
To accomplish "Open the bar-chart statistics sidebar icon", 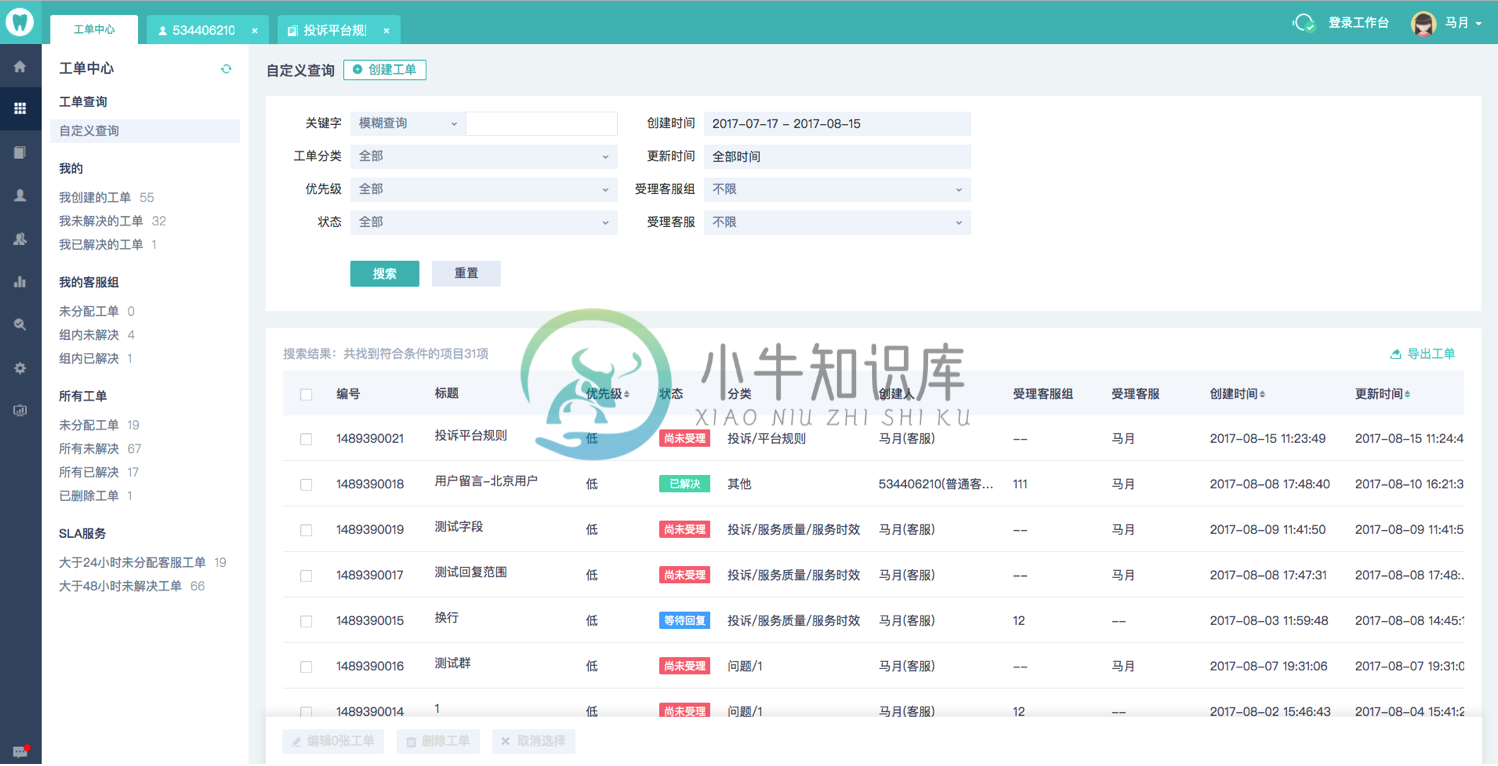I will 20,282.
